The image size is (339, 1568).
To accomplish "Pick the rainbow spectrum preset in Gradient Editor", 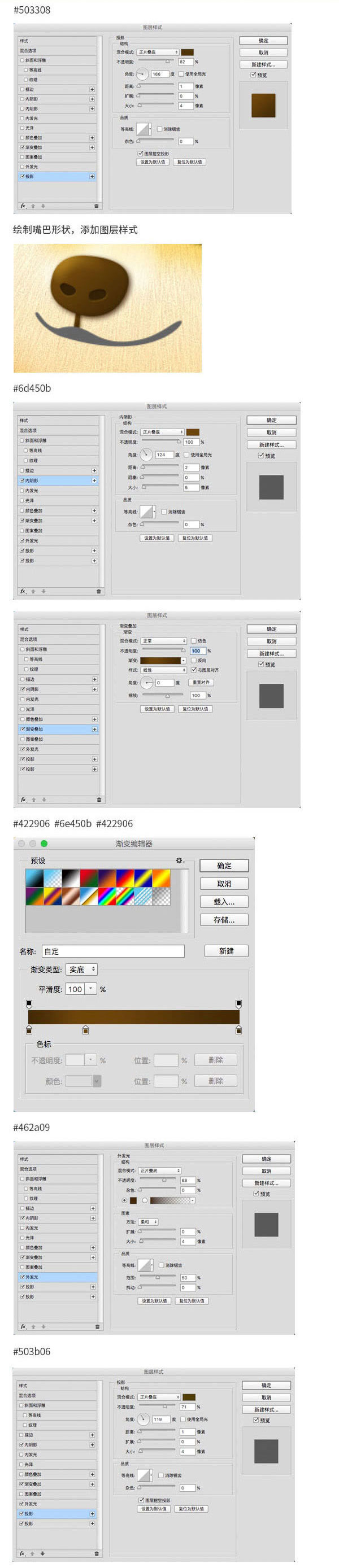I will click(x=107, y=896).
